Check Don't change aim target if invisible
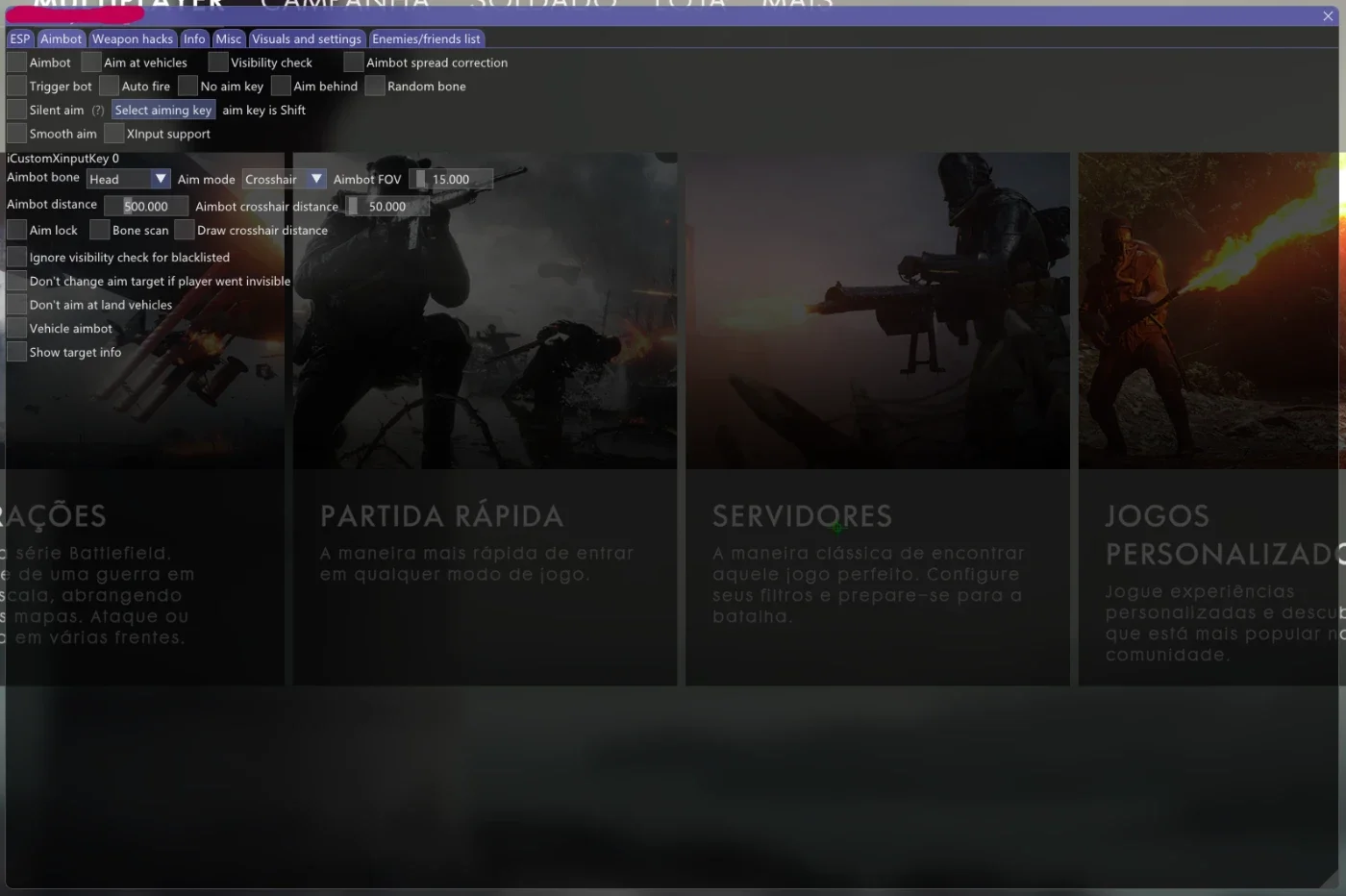Image resolution: width=1346 pixels, height=896 pixels. 16,281
